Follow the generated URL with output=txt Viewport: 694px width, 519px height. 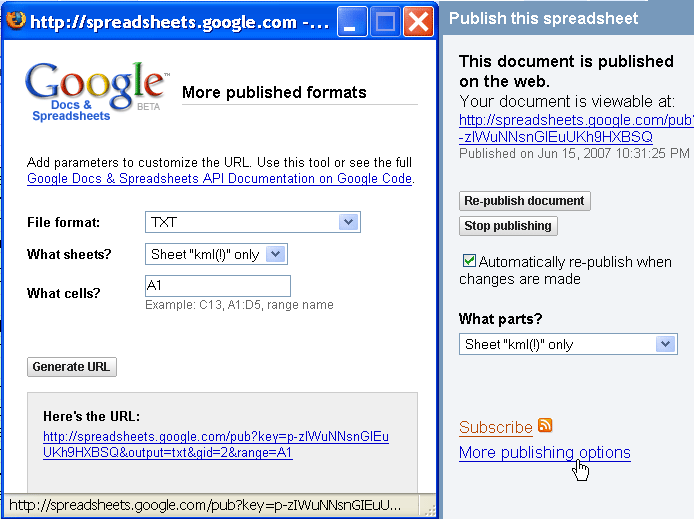(x=215, y=445)
